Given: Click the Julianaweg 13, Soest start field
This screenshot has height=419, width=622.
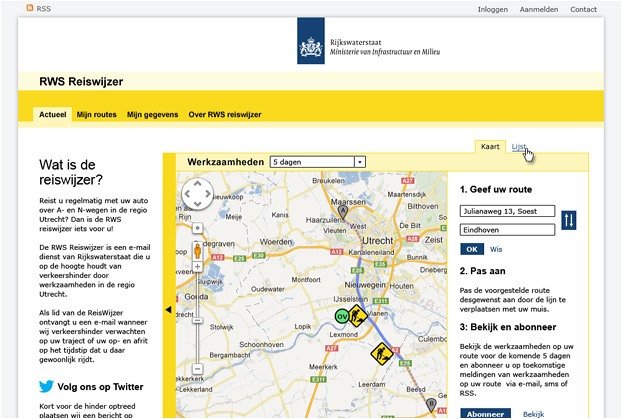Looking at the screenshot, I should (x=507, y=211).
